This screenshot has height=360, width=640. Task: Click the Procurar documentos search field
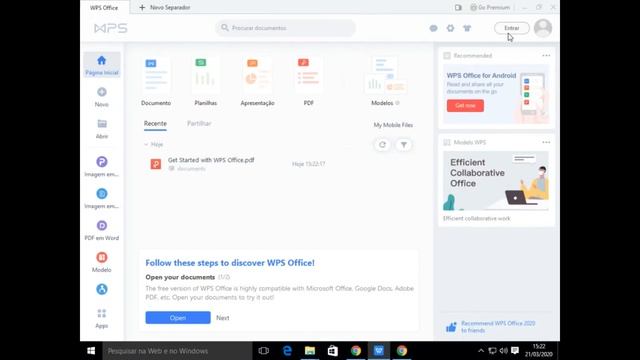point(286,28)
